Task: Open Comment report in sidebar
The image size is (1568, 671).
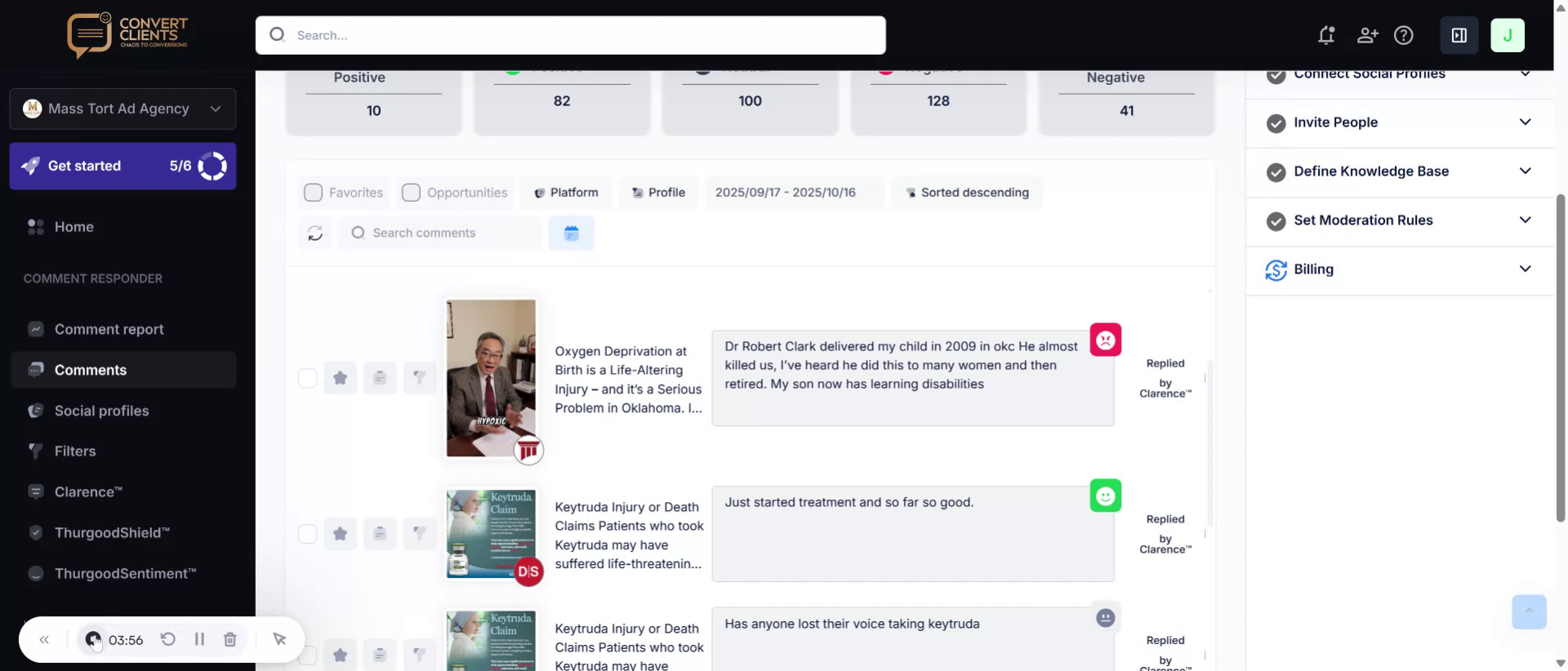Action: 123,329
